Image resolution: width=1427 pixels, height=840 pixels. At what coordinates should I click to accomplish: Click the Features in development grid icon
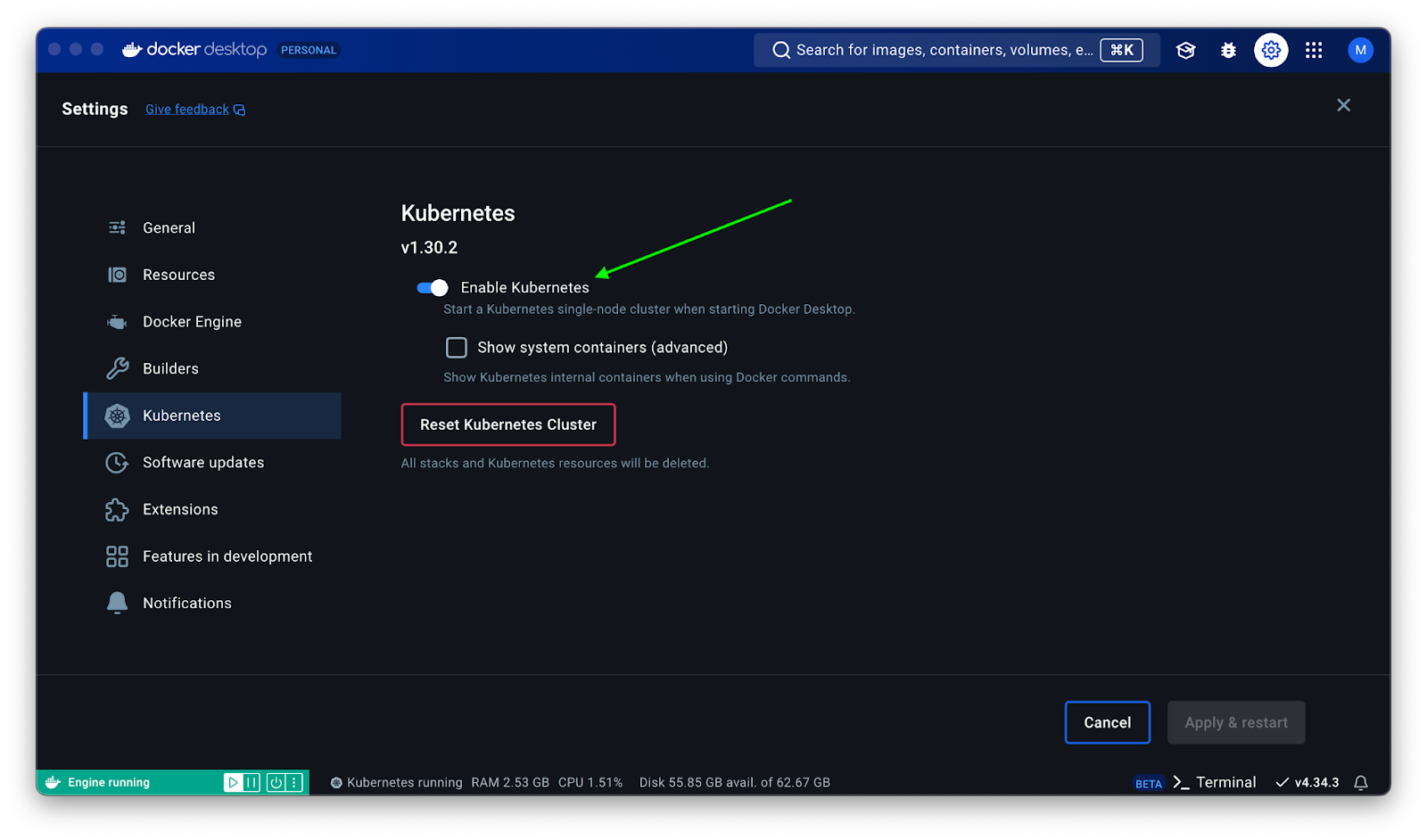[x=117, y=556]
